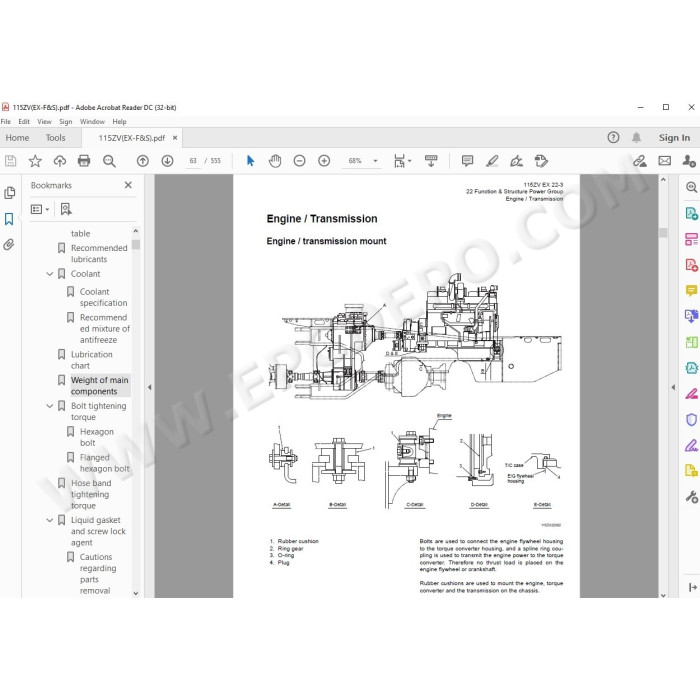Open Coolant specification bookmark
This screenshot has height=700, width=700.
104,297
